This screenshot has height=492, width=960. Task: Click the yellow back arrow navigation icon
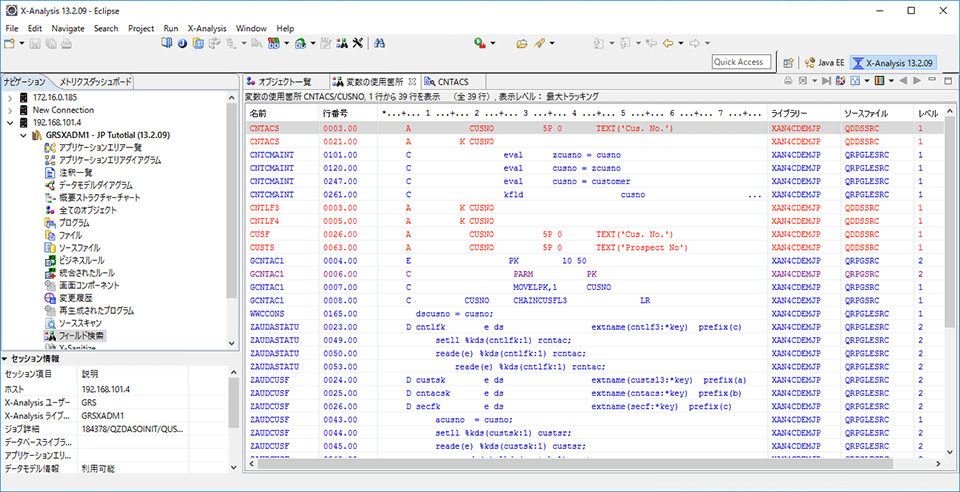(668, 43)
